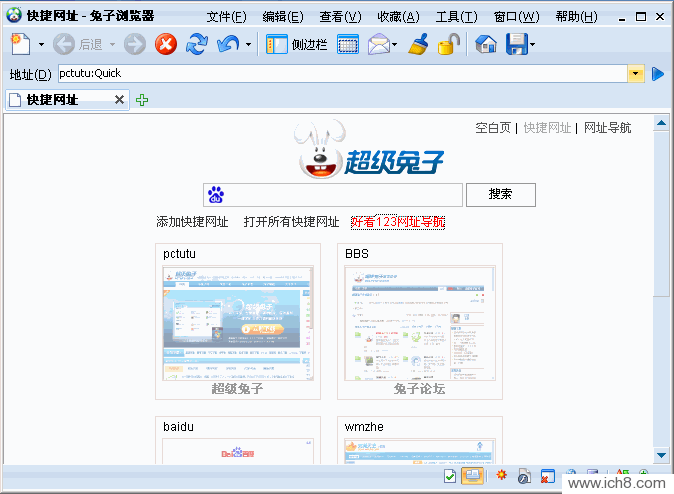Click the 超级兔子 caption under pctutu
Image resolution: width=674 pixels, height=494 pixels.
(237, 389)
